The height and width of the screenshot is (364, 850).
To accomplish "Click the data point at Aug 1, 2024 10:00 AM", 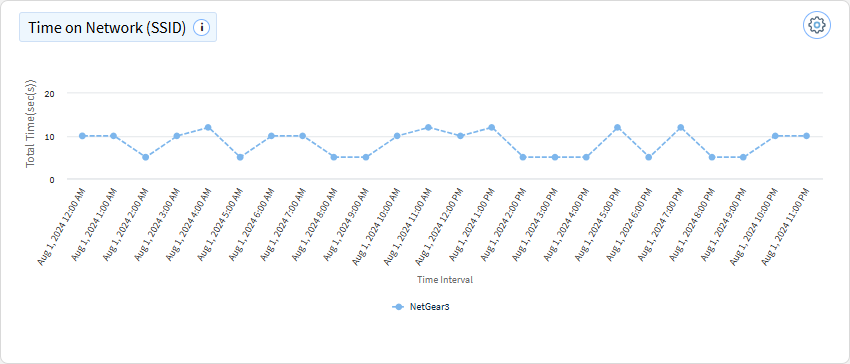I will tap(397, 136).
